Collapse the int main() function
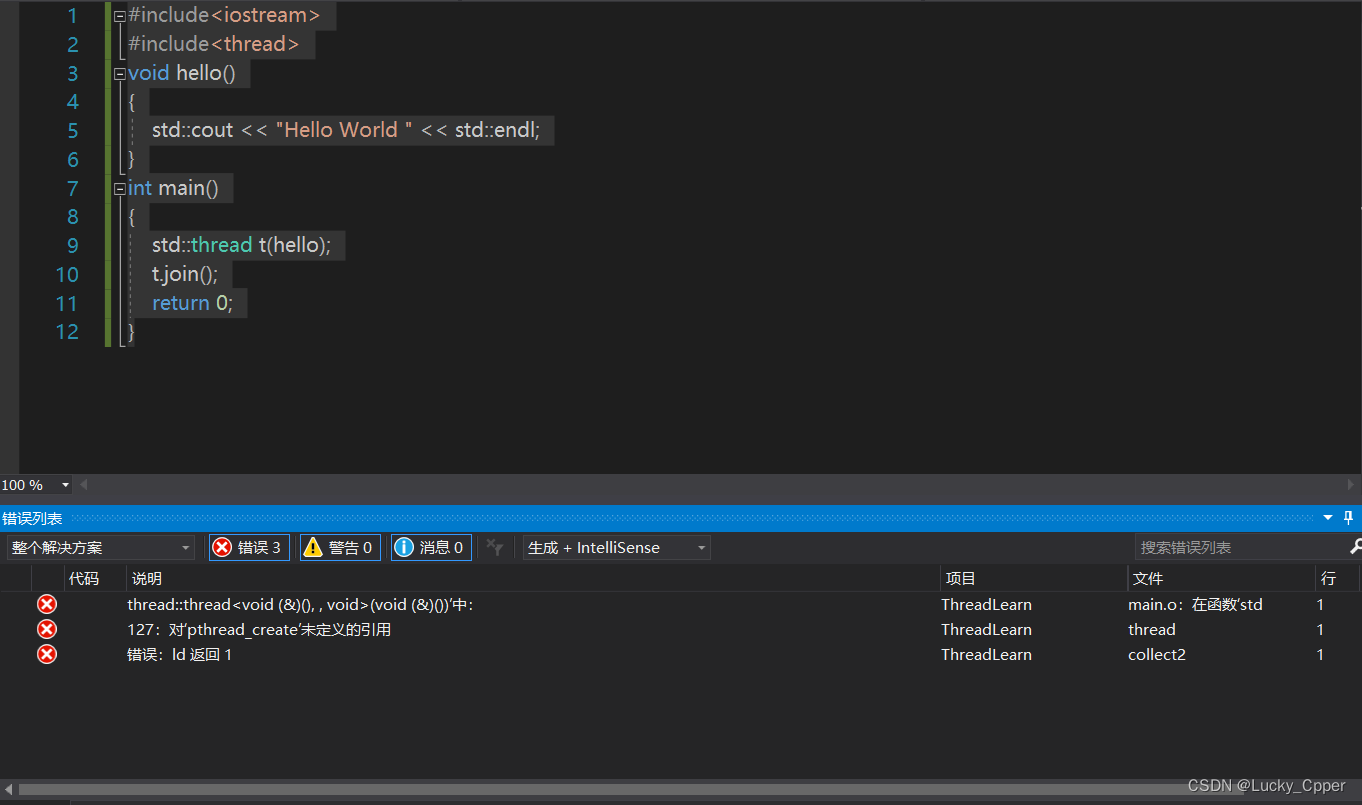Image resolution: width=1362 pixels, height=805 pixels. pyautogui.click(x=120, y=189)
